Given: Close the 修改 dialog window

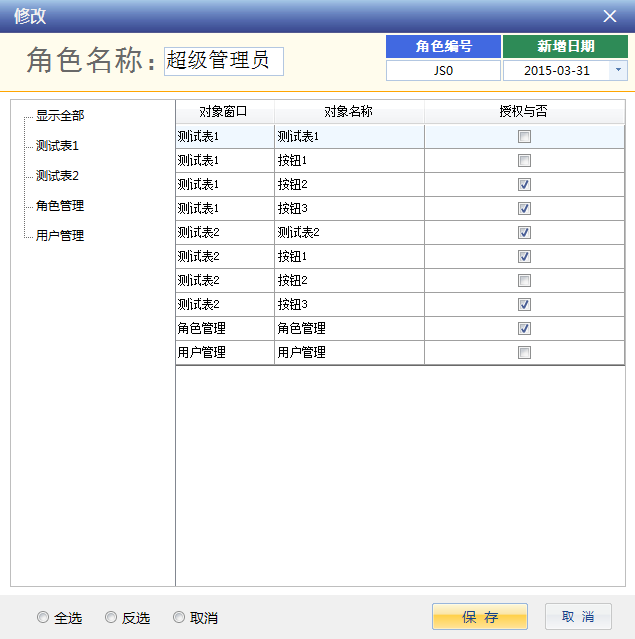Looking at the screenshot, I should [610, 16].
